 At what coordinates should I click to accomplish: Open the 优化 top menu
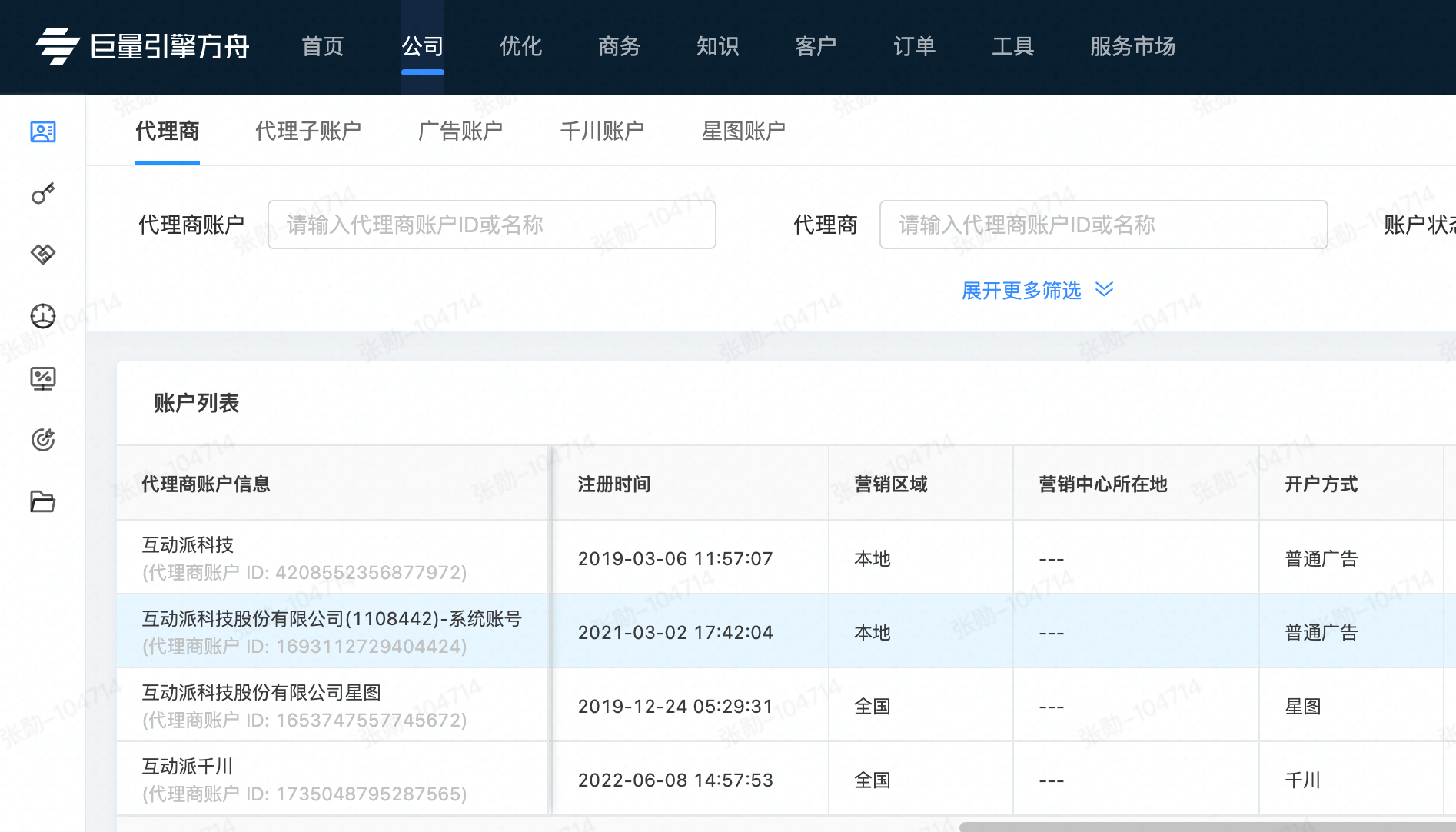tap(520, 46)
